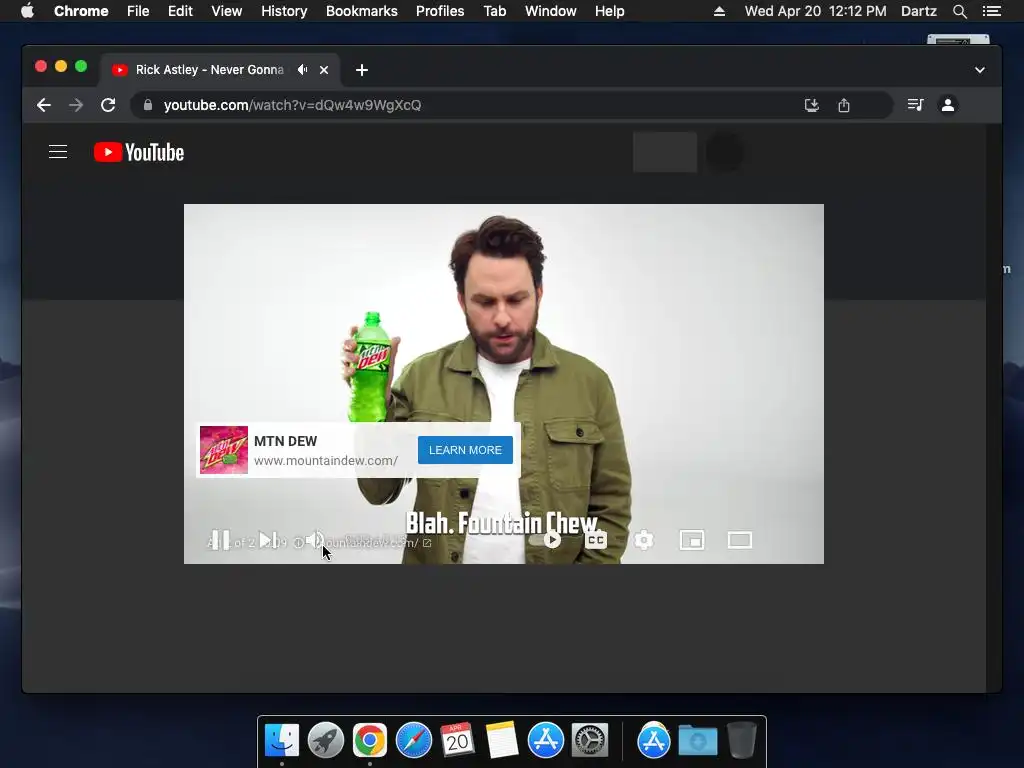The width and height of the screenshot is (1024, 768).
Task: Click the MTN DEW ad thumbnail image
Action: tap(224, 450)
